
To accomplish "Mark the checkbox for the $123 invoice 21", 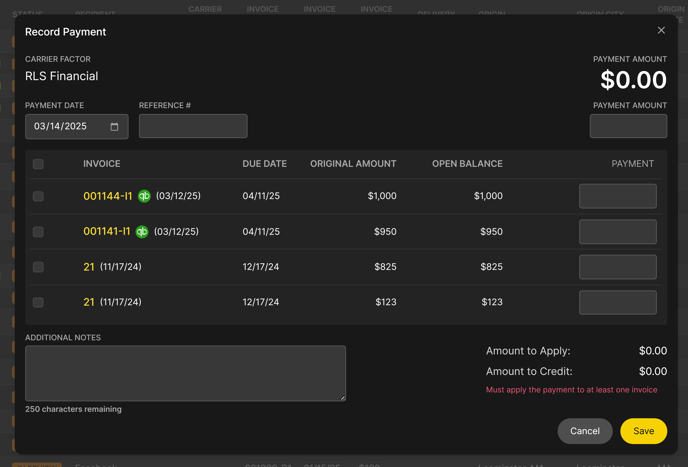I will 38,302.
